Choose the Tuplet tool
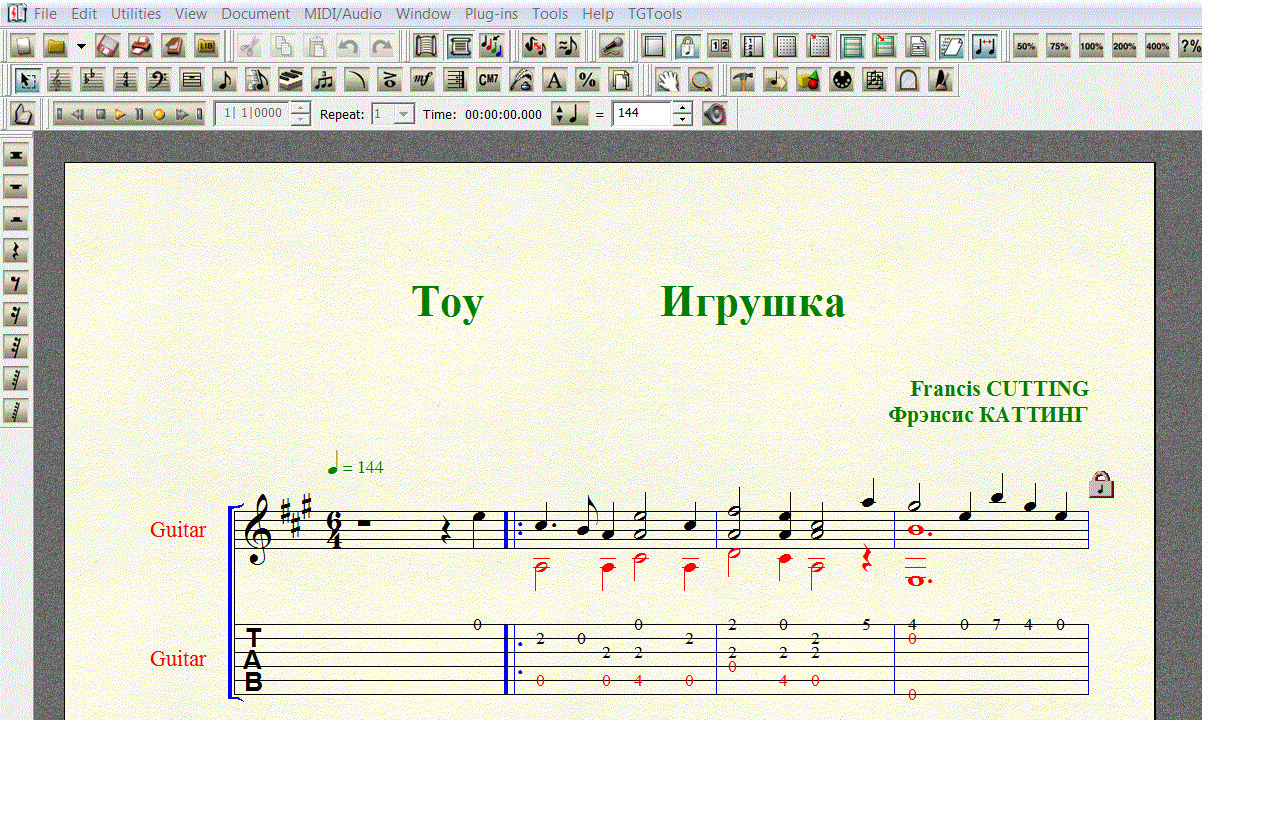 coord(323,80)
